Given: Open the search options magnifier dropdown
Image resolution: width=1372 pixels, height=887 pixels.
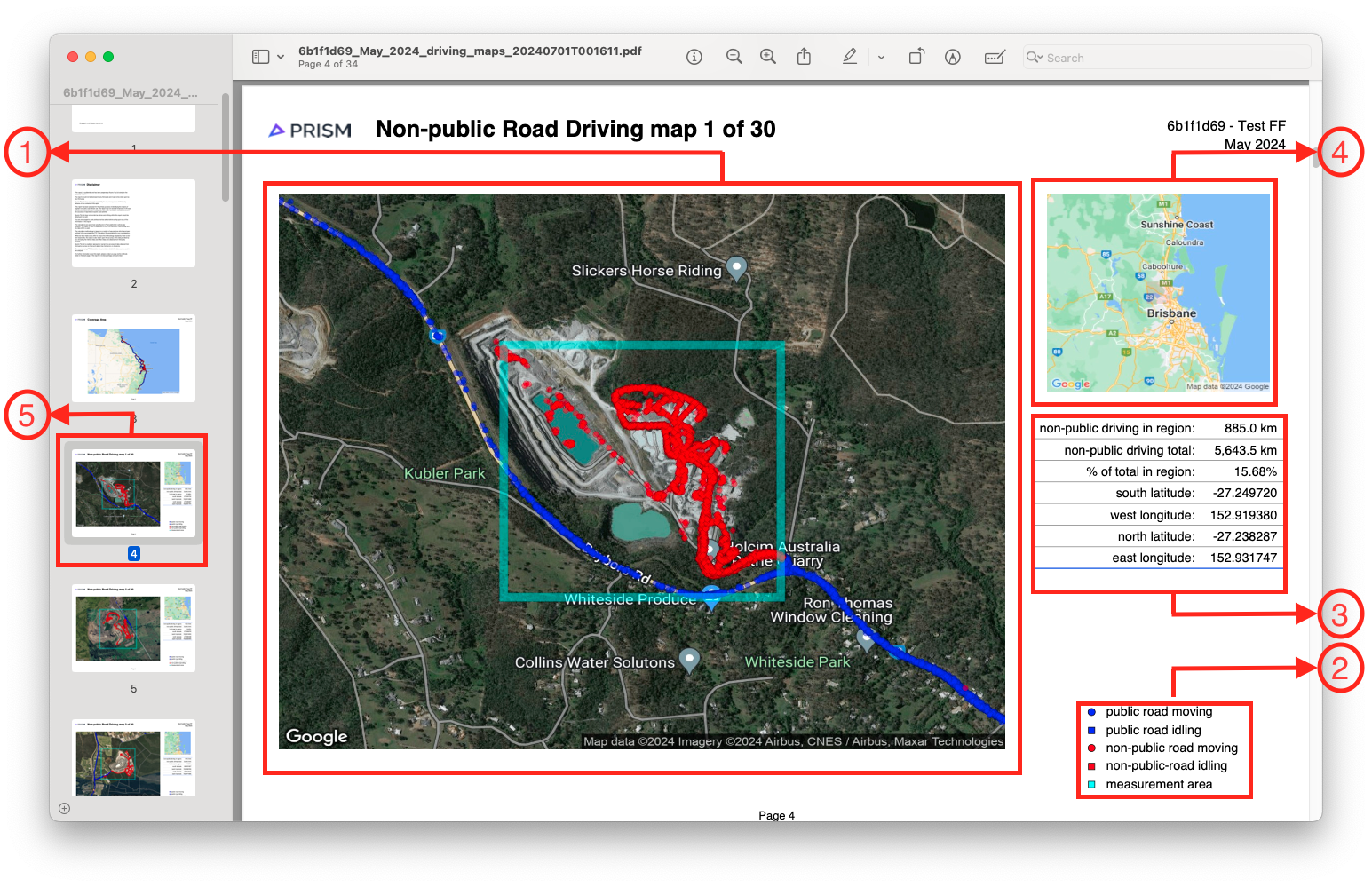Looking at the screenshot, I should coord(1035,58).
